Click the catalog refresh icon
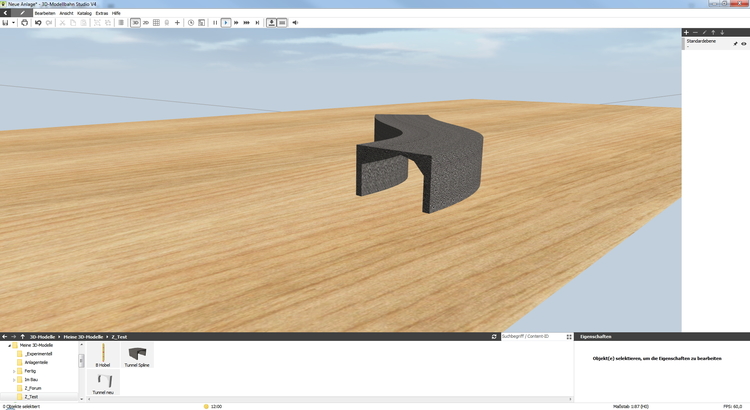The width and height of the screenshot is (750, 410). point(494,337)
